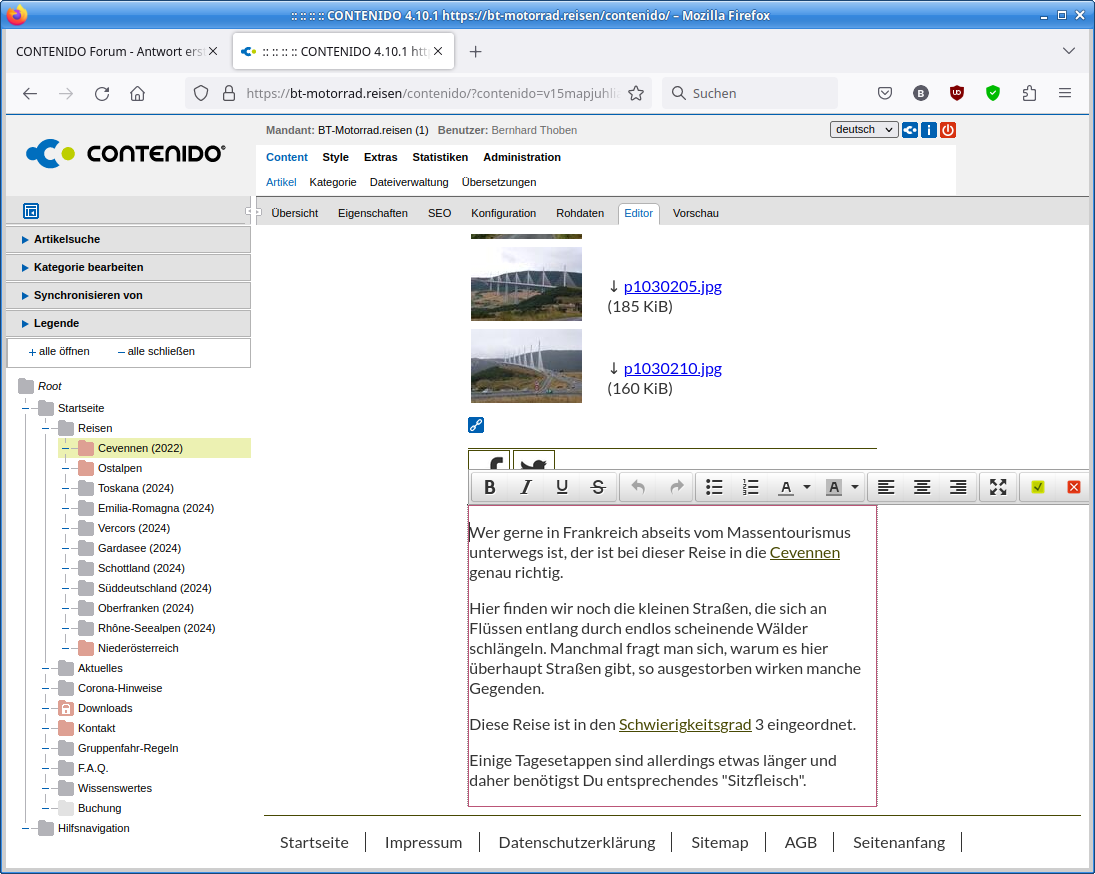Toggle bold formatting in the editor toolbar
This screenshot has width=1095, height=874.
point(490,487)
